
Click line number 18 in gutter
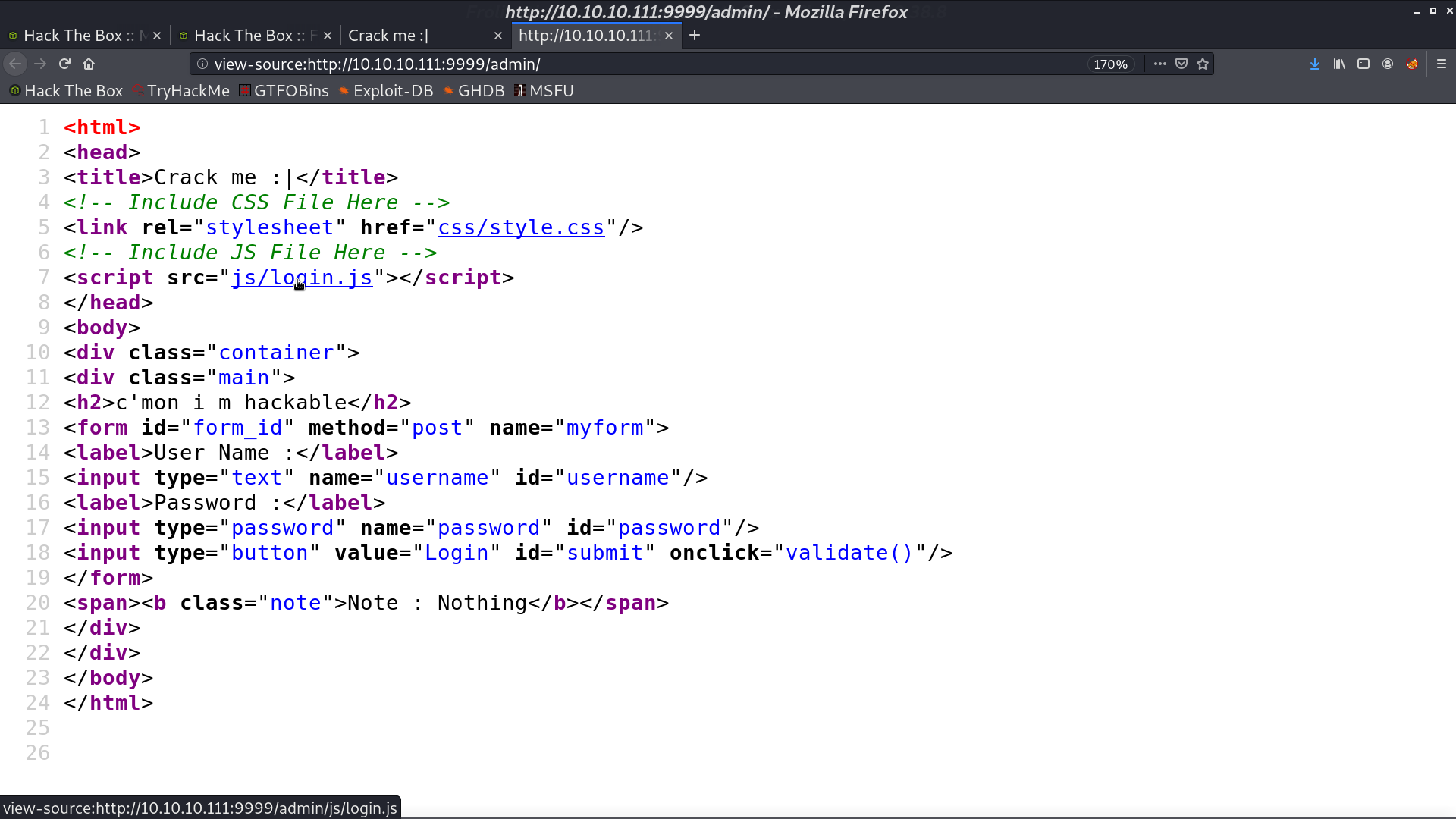click(x=38, y=553)
